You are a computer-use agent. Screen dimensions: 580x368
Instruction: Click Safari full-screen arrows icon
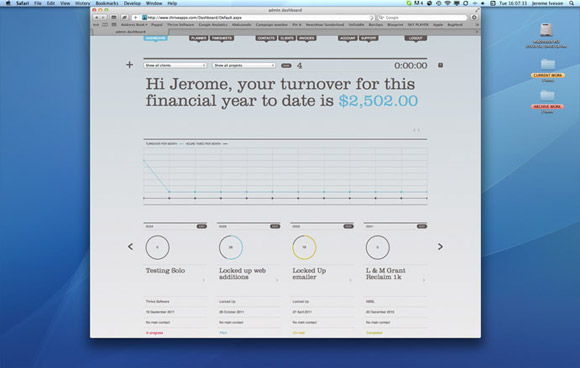pyautogui.click(x=477, y=10)
